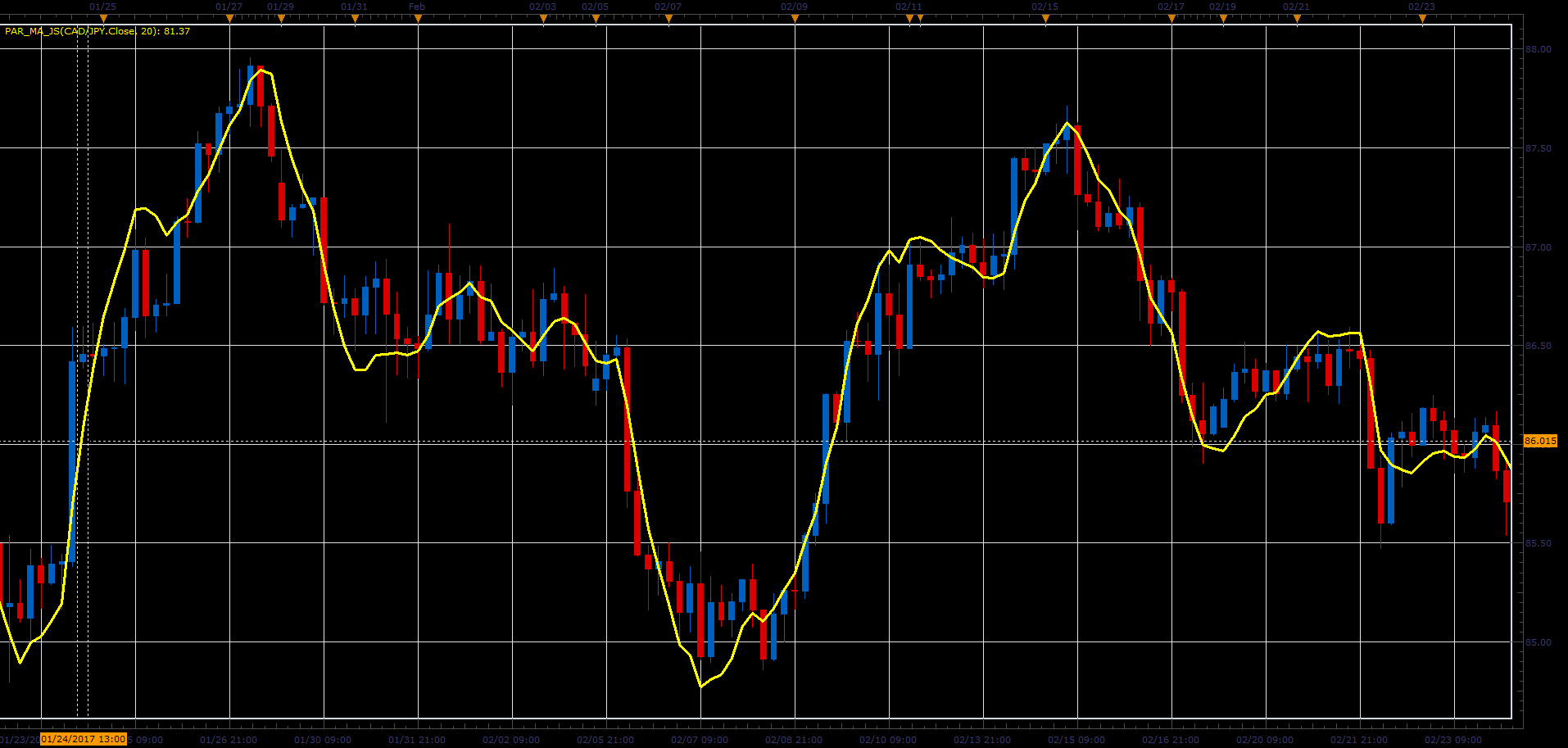Click the orange marker under 02/19
1568x748 pixels.
(x=1223, y=19)
